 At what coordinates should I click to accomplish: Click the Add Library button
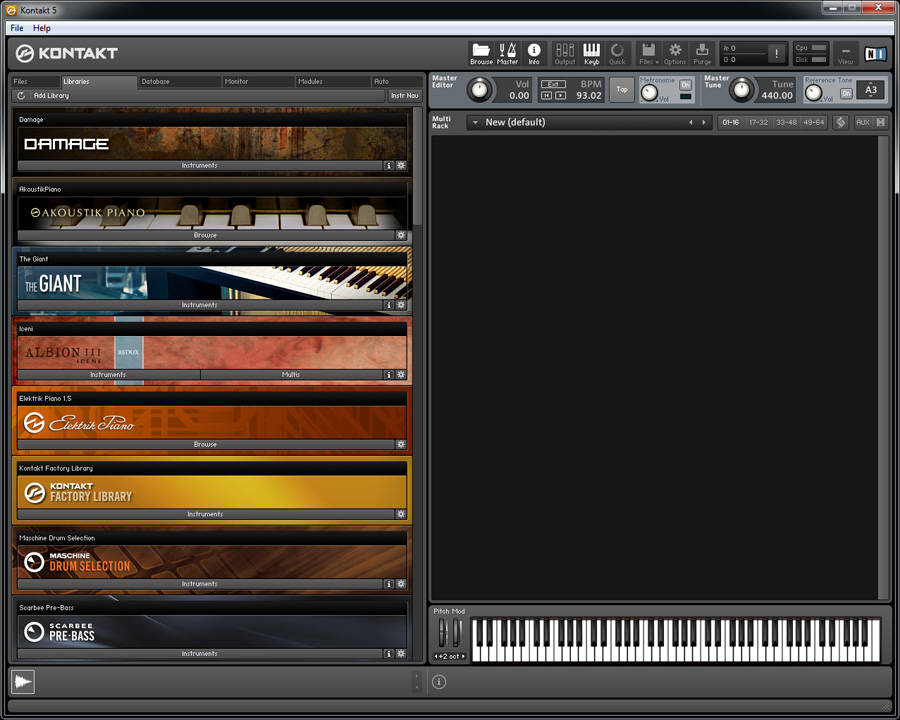tap(51, 96)
